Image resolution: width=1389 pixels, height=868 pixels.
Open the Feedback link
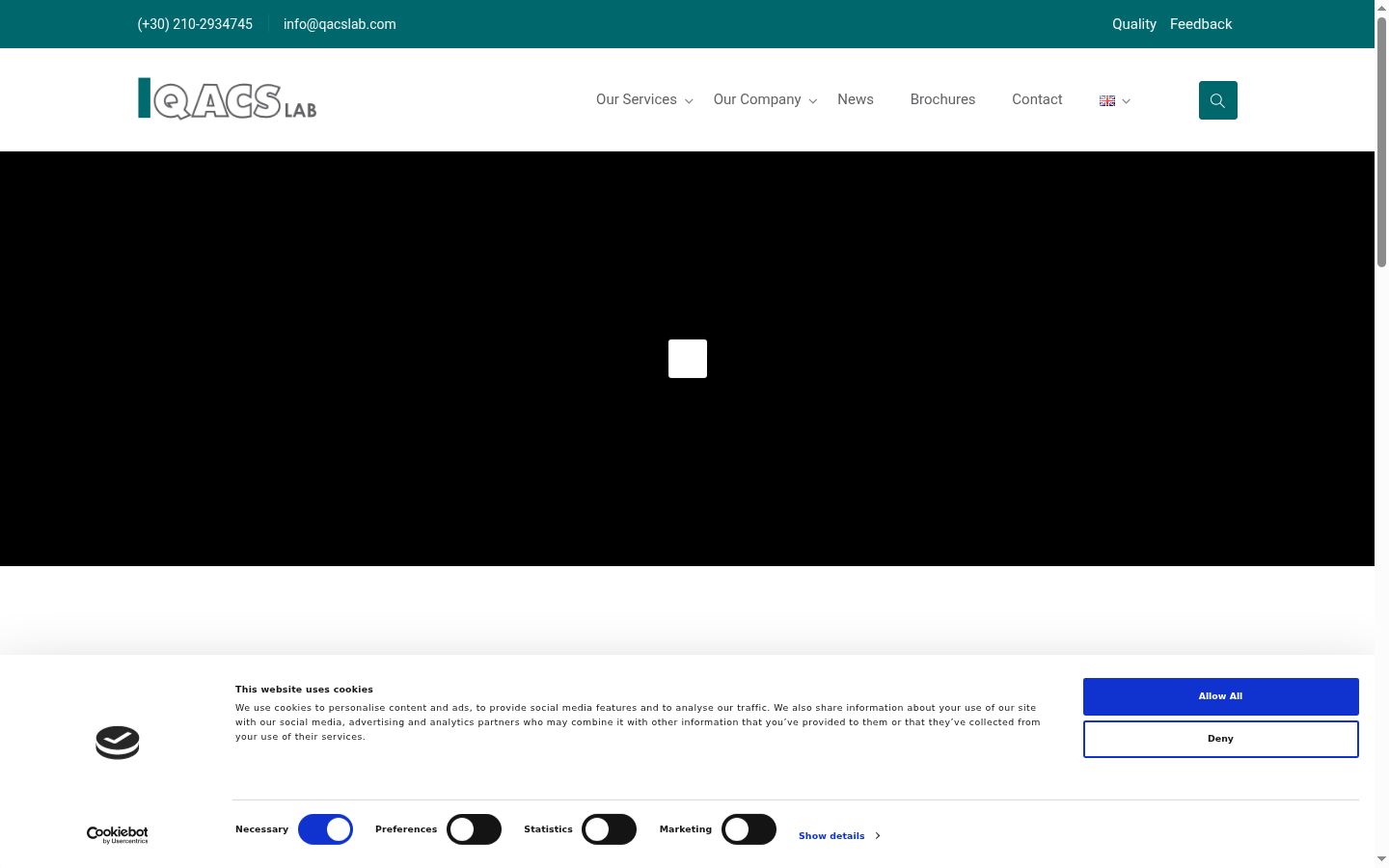(1201, 24)
